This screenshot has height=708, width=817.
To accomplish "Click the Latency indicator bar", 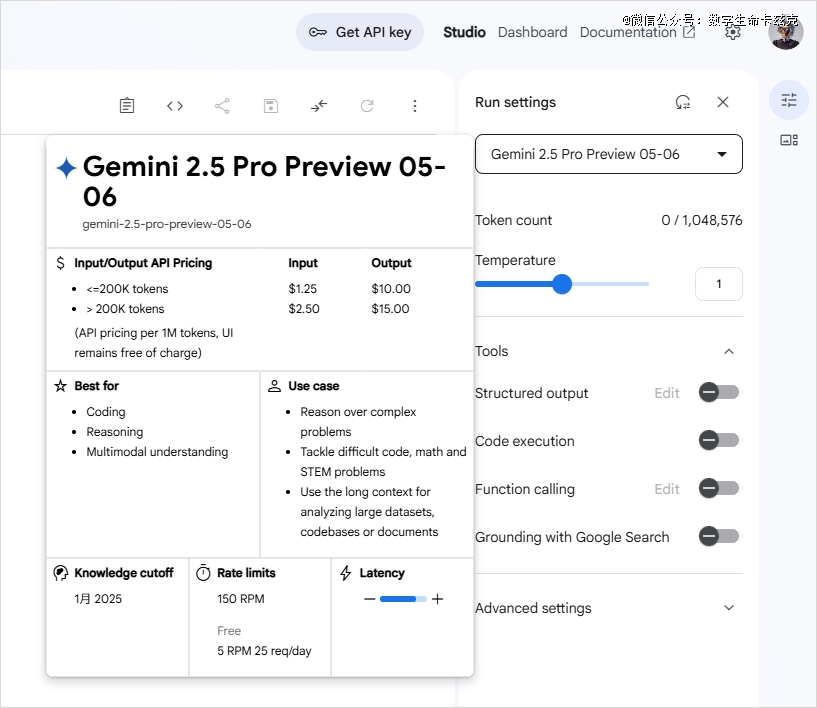I will pyautogui.click(x=403, y=599).
